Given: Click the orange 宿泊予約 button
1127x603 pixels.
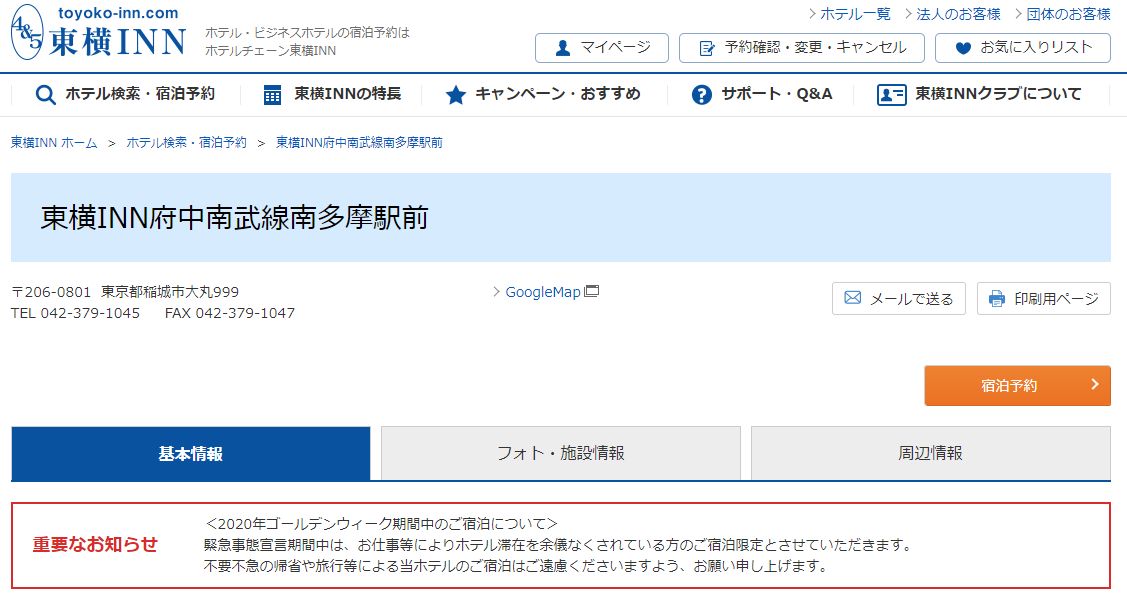Looking at the screenshot, I should click(x=1017, y=385).
